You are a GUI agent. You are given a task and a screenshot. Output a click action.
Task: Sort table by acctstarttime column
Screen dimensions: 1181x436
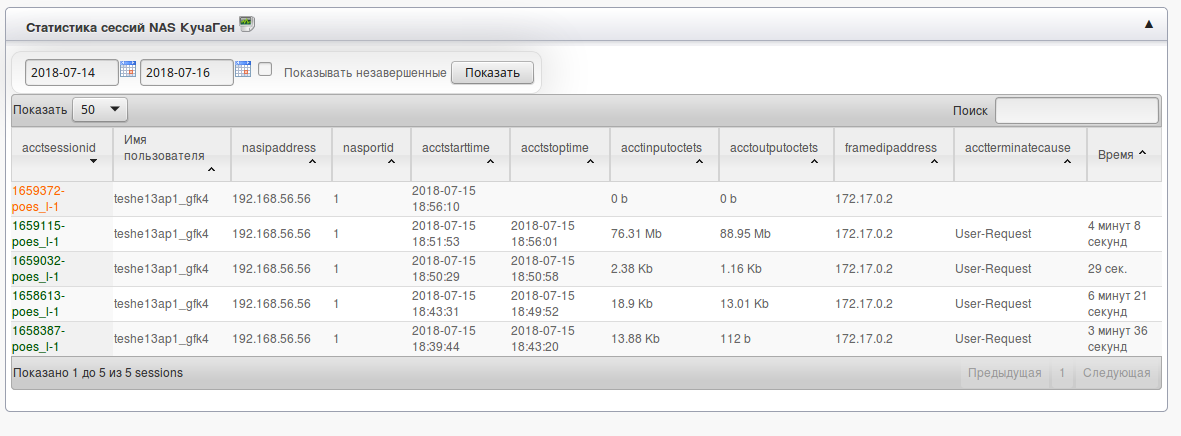pyautogui.click(x=459, y=154)
